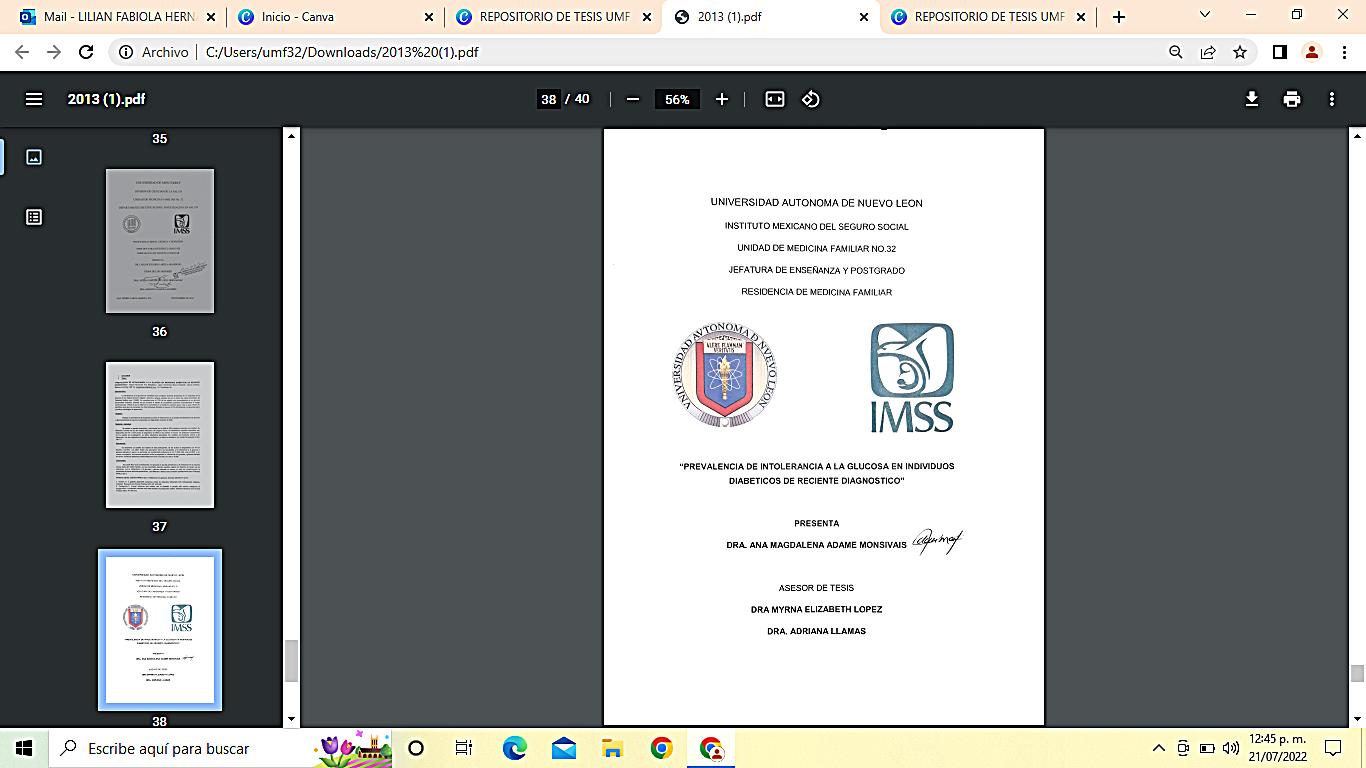This screenshot has width=1366, height=768.
Task: Click the address bar file path
Action: coord(342,52)
